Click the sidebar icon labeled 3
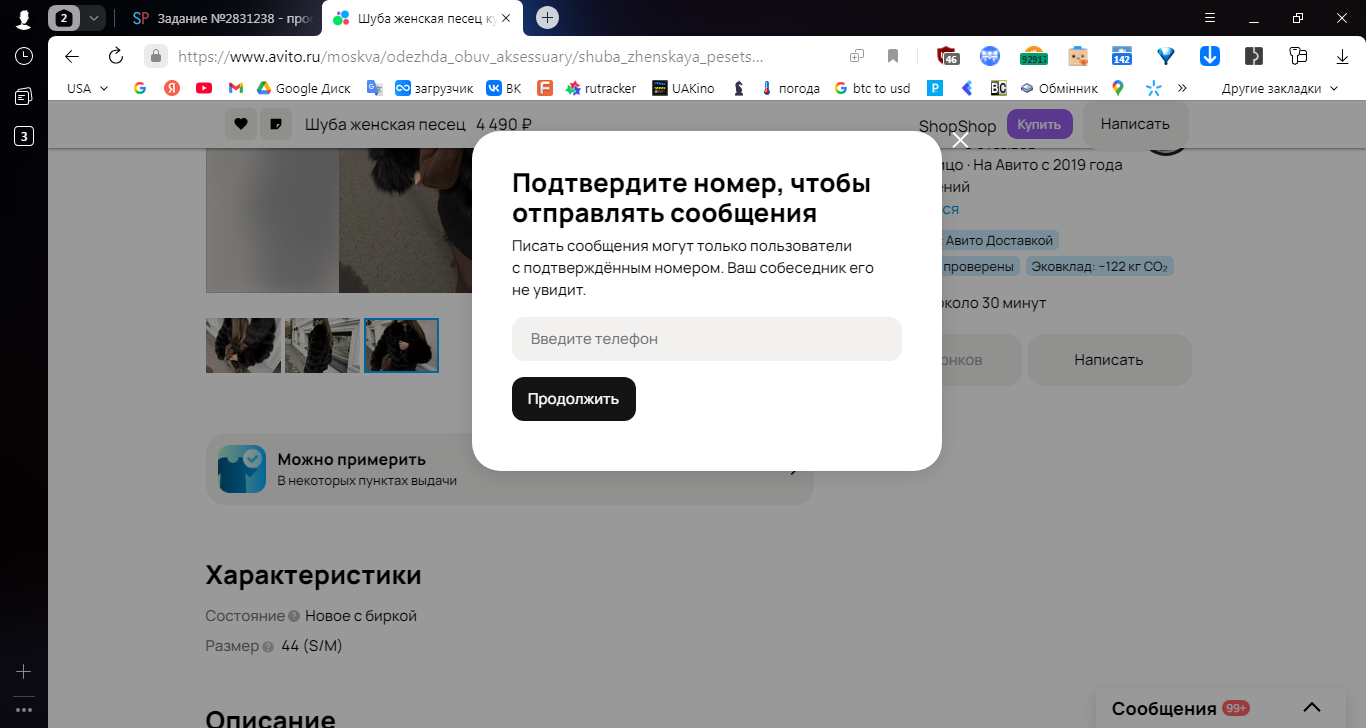Viewport: 1366px width, 728px height. tap(24, 136)
